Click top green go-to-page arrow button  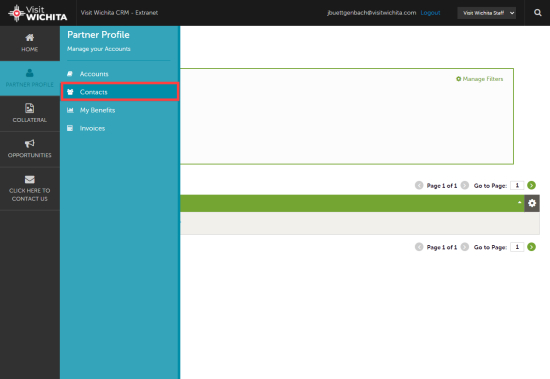(531, 185)
